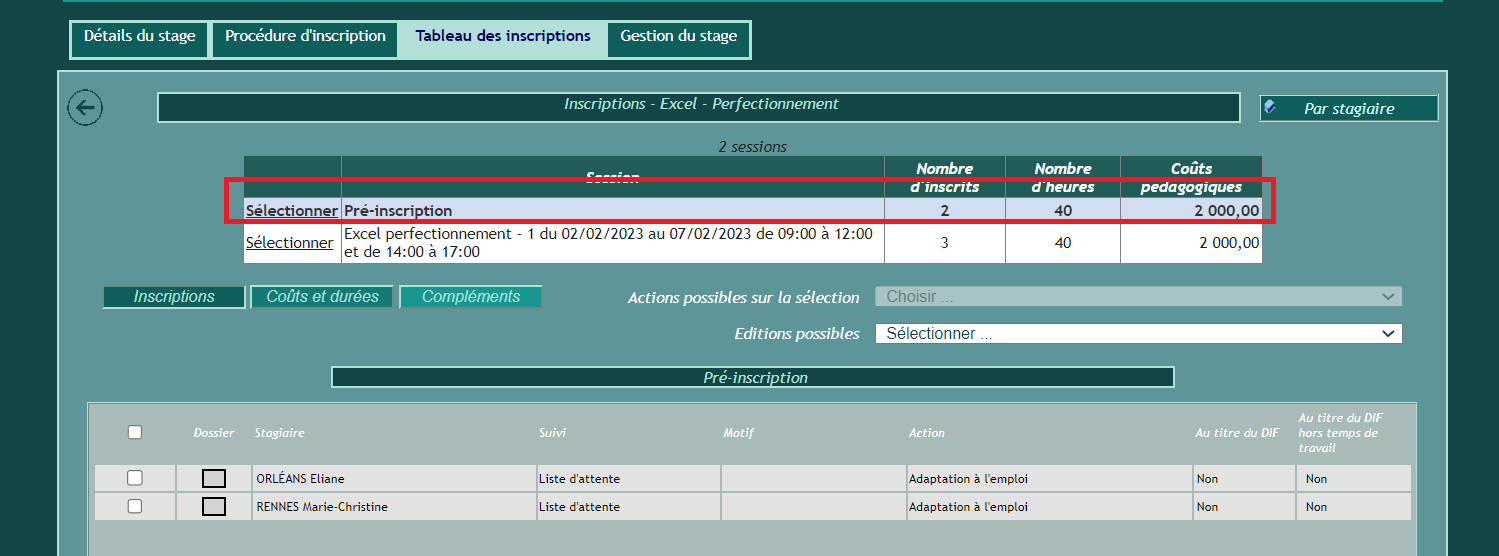
Task: Check the box for RENNES Marie-Christine
Action: pos(135,506)
